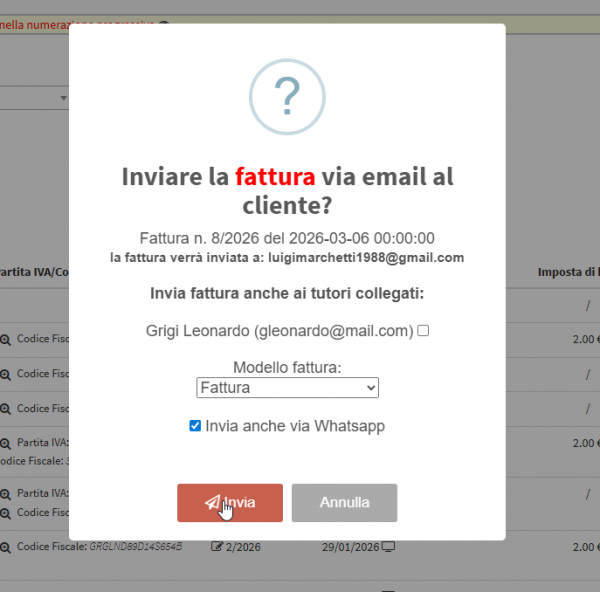
Task: Click the 29/01/2026 date in bottom row
Action: (x=350, y=547)
